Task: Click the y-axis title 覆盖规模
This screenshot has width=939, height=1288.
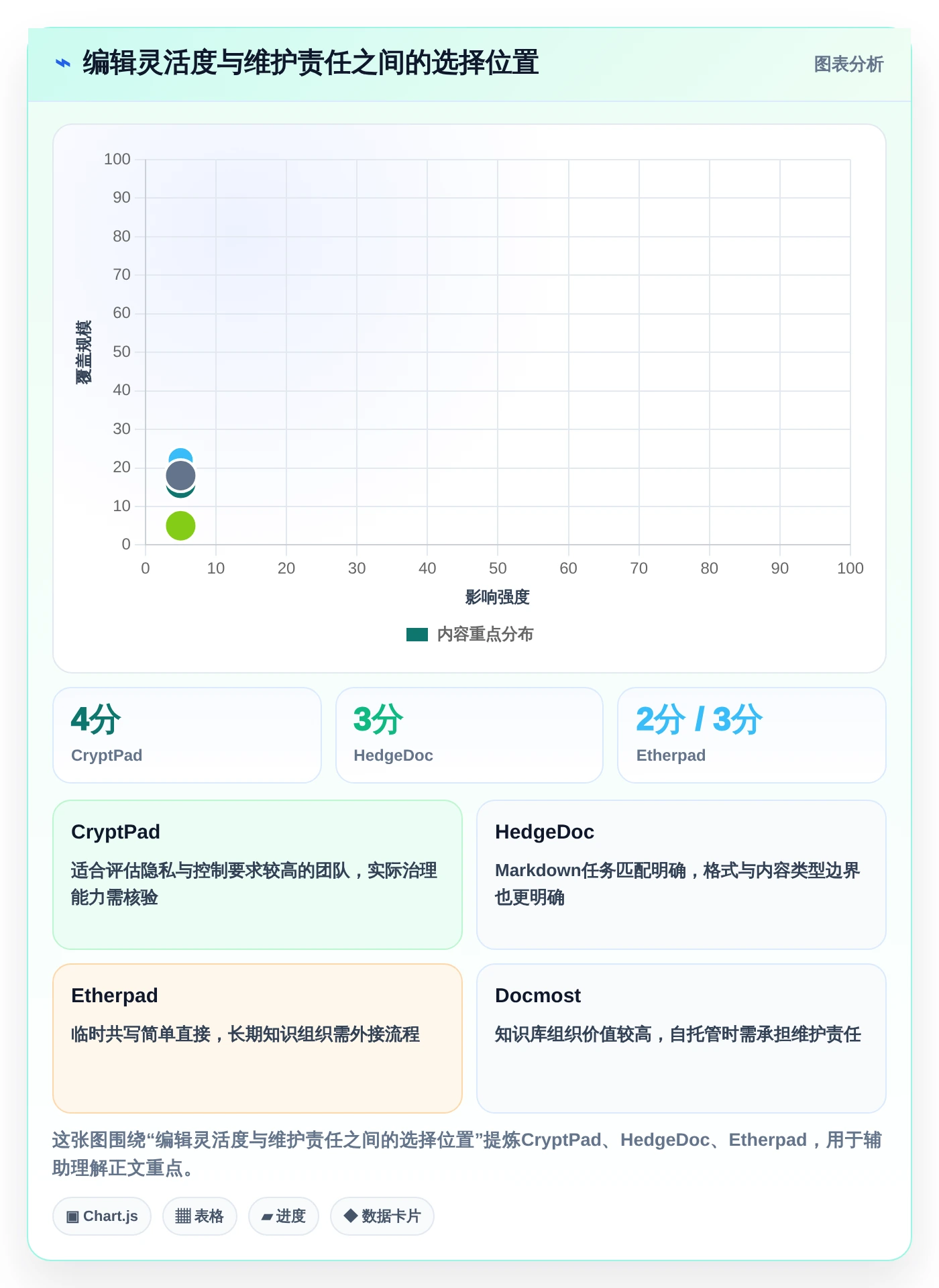Action: pyautogui.click(x=83, y=352)
